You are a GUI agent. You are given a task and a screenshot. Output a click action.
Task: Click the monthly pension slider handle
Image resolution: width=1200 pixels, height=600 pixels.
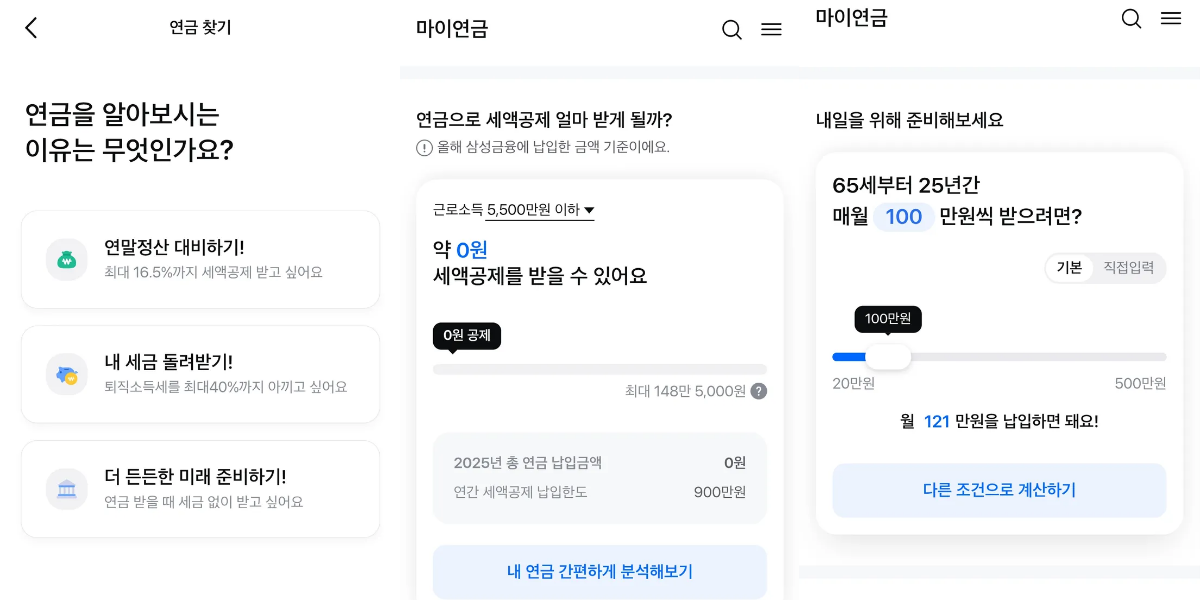tap(888, 357)
